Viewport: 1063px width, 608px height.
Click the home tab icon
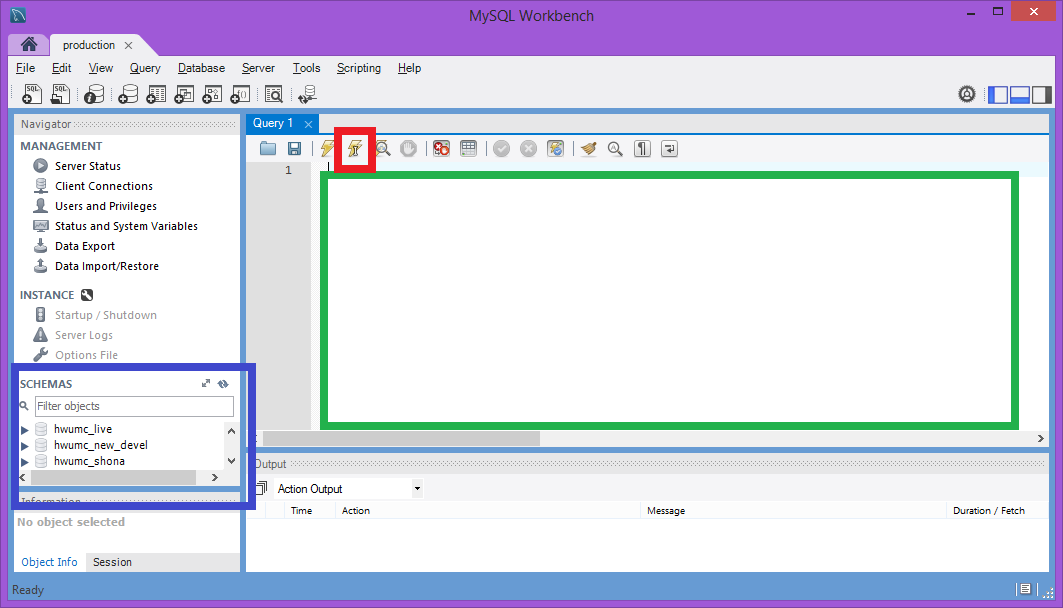28,45
